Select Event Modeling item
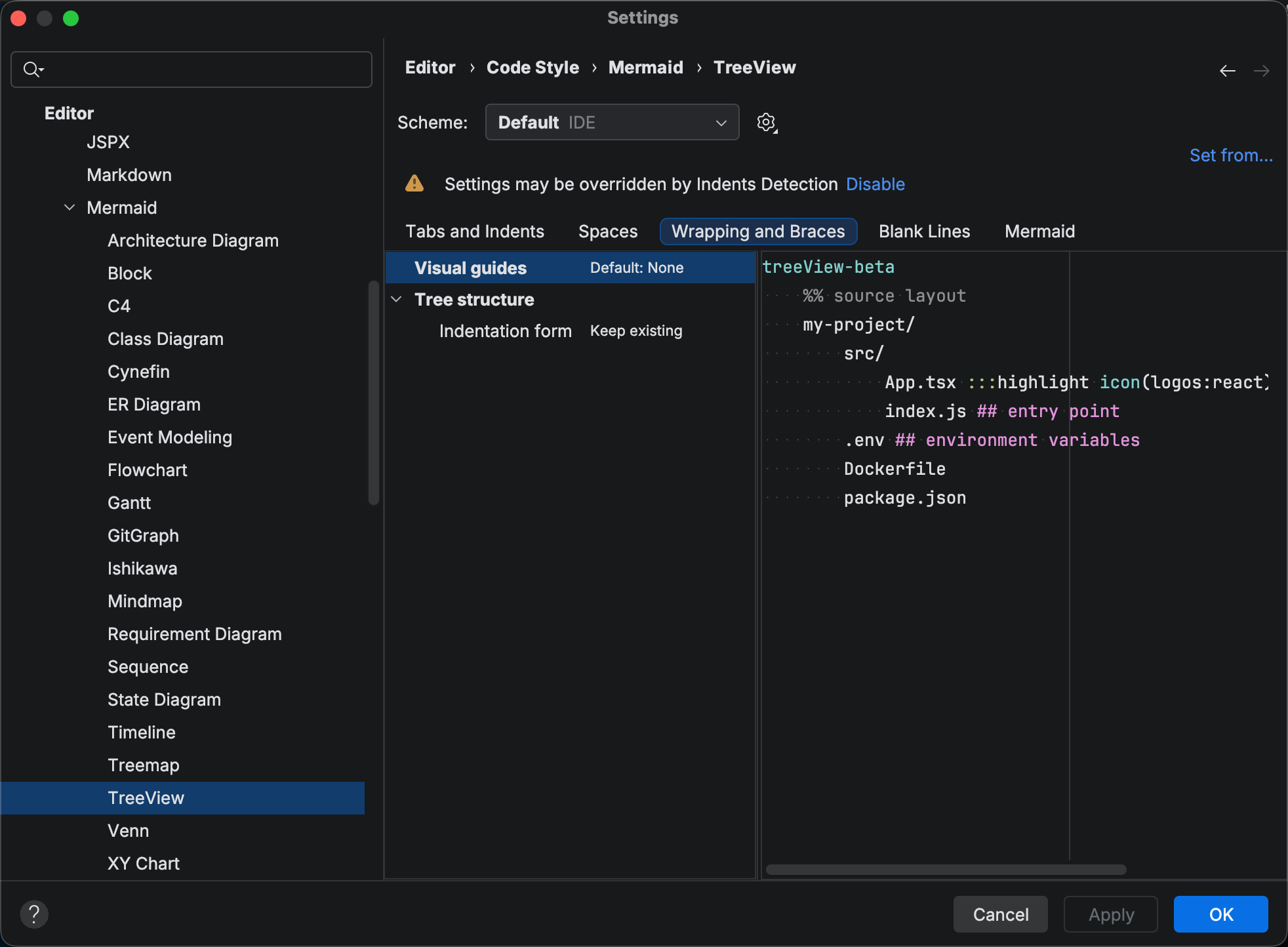The image size is (1288, 947). tap(170, 437)
